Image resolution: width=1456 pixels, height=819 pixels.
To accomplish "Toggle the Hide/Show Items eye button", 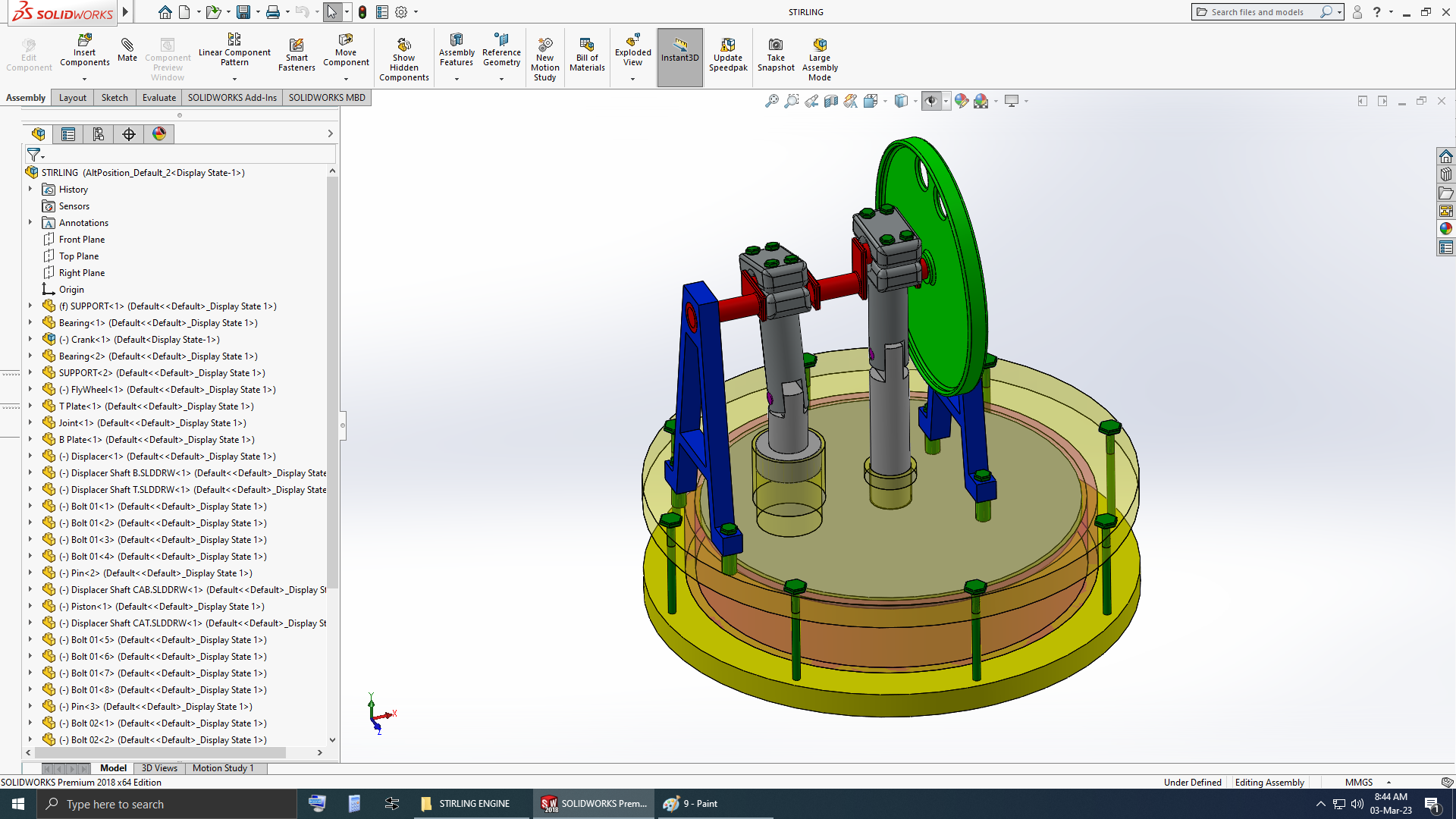I will pyautogui.click(x=931, y=101).
